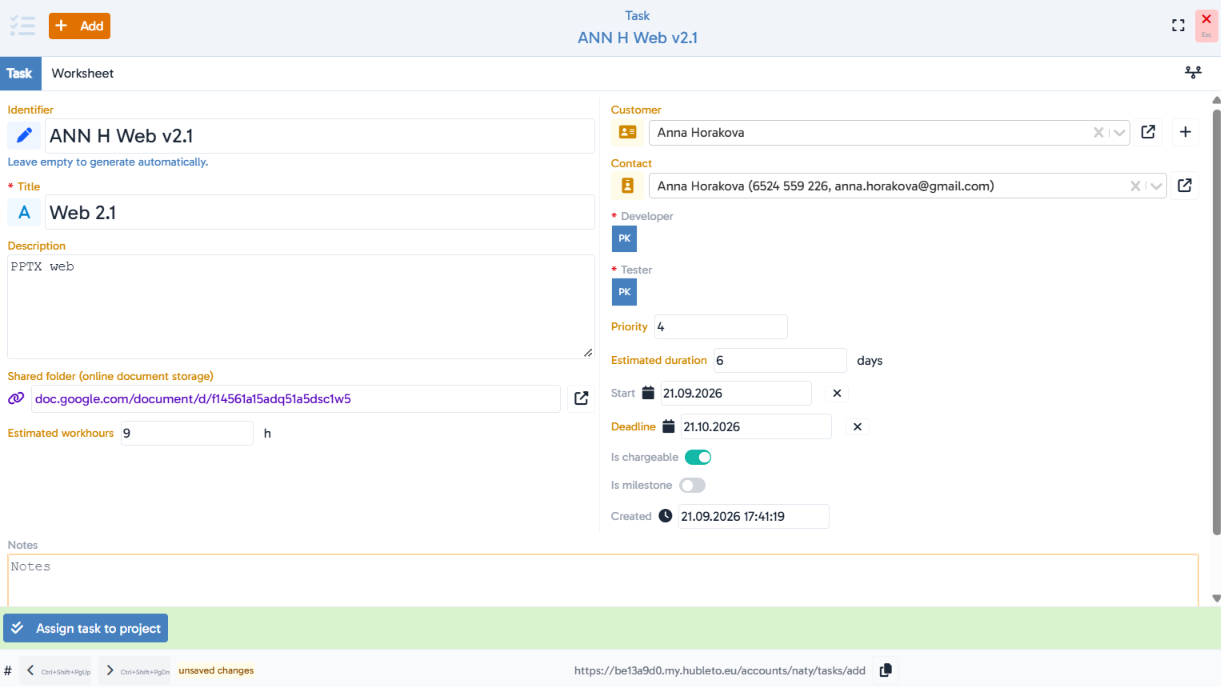Open the hierarchy diagram icon on the tab bar
This screenshot has height=687, width=1221.
[1193, 73]
